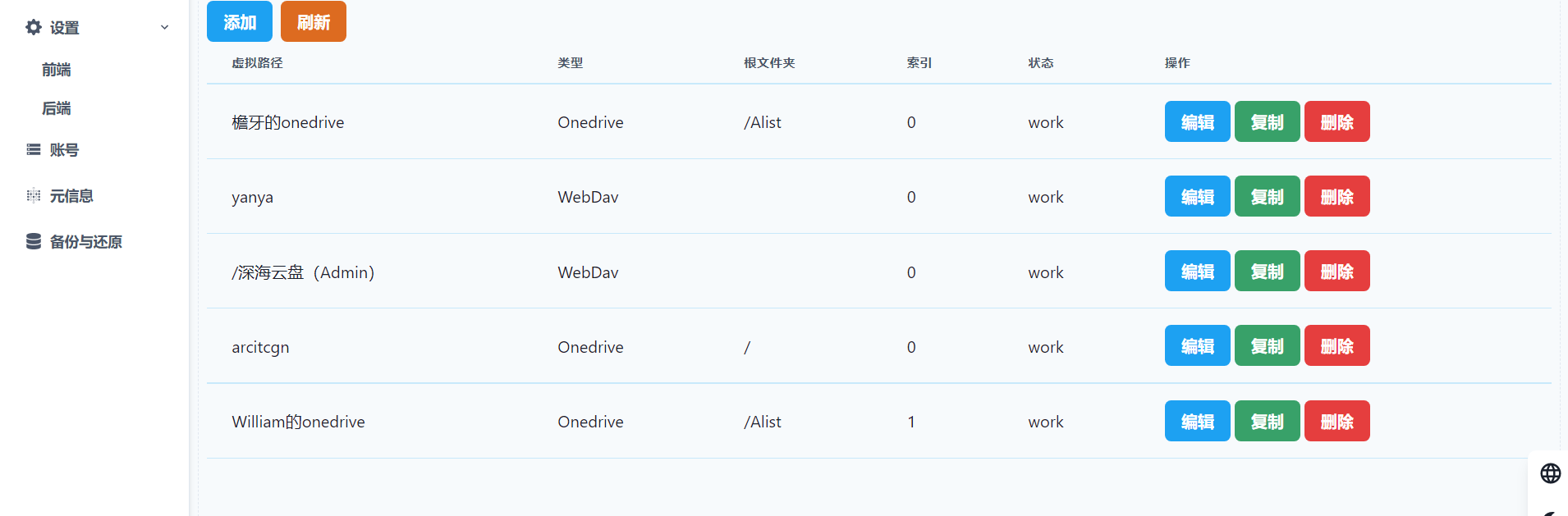Screen dimensions: 1568x516
Task: Click the orange 刷新 button
Action: 314,21
